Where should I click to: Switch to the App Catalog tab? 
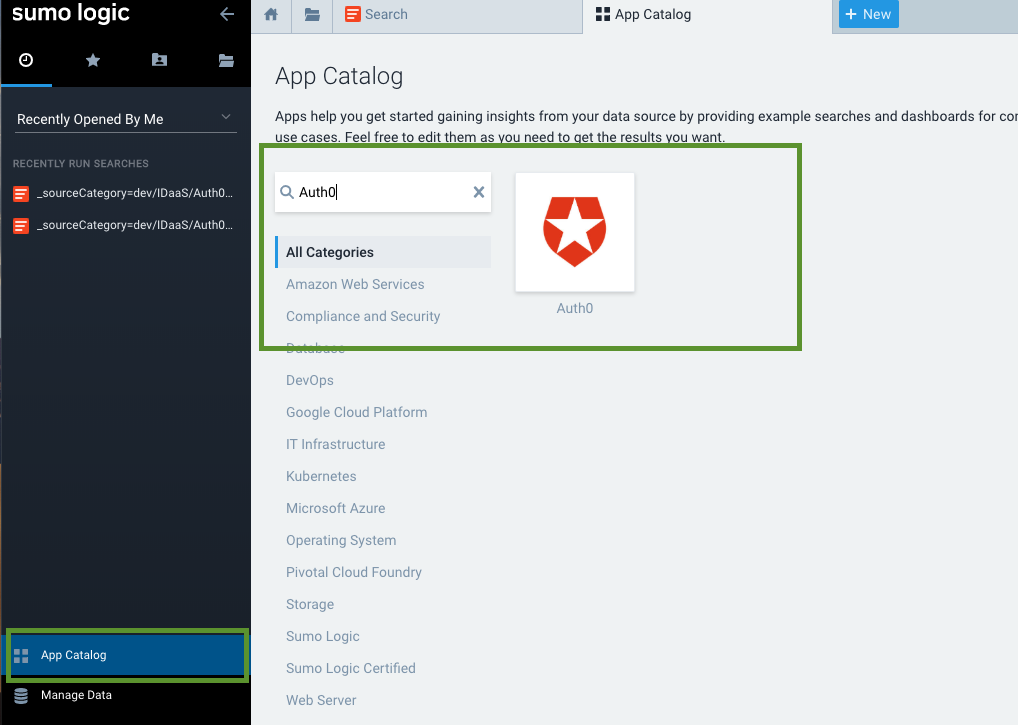[x=643, y=14]
